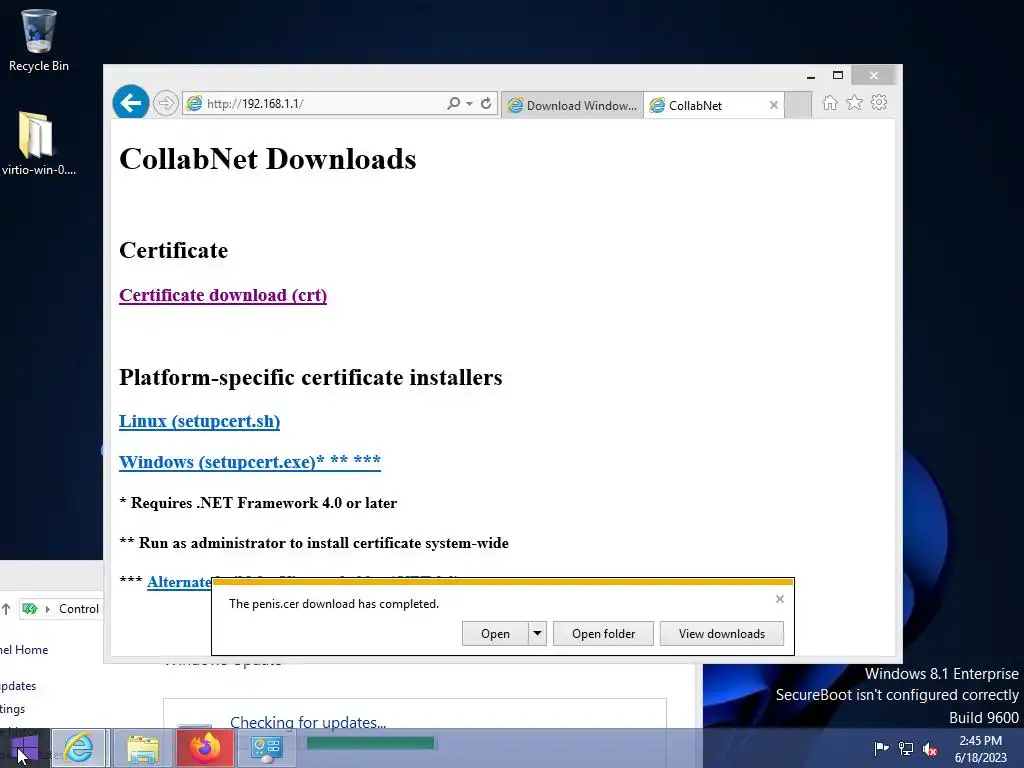Screen dimensions: 1024x768
Task: Click the muted speaker volume tray icon
Action: coord(930,749)
